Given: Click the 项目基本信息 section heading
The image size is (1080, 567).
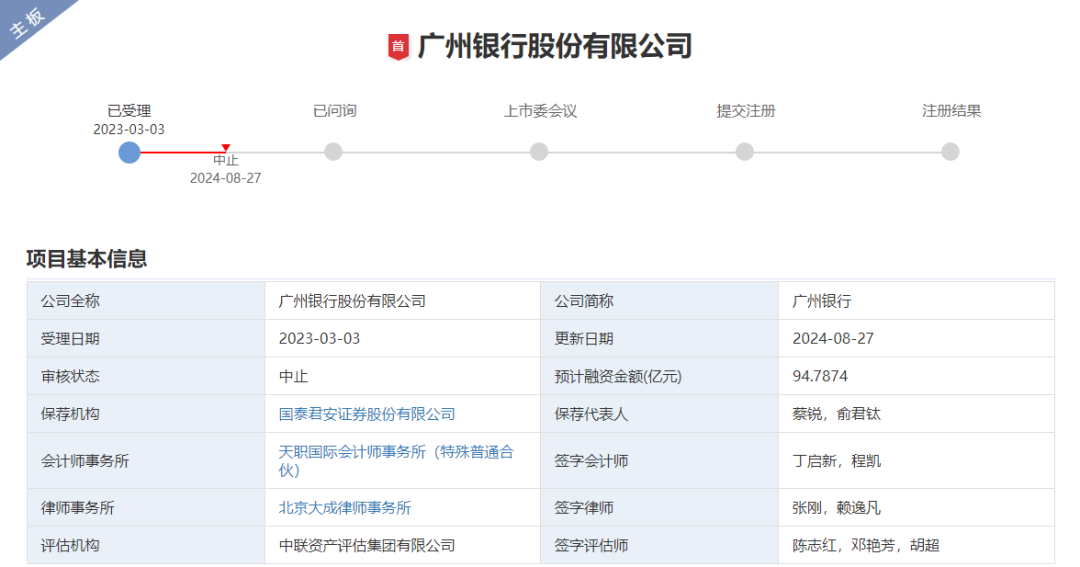Looking at the screenshot, I should coord(87,259).
